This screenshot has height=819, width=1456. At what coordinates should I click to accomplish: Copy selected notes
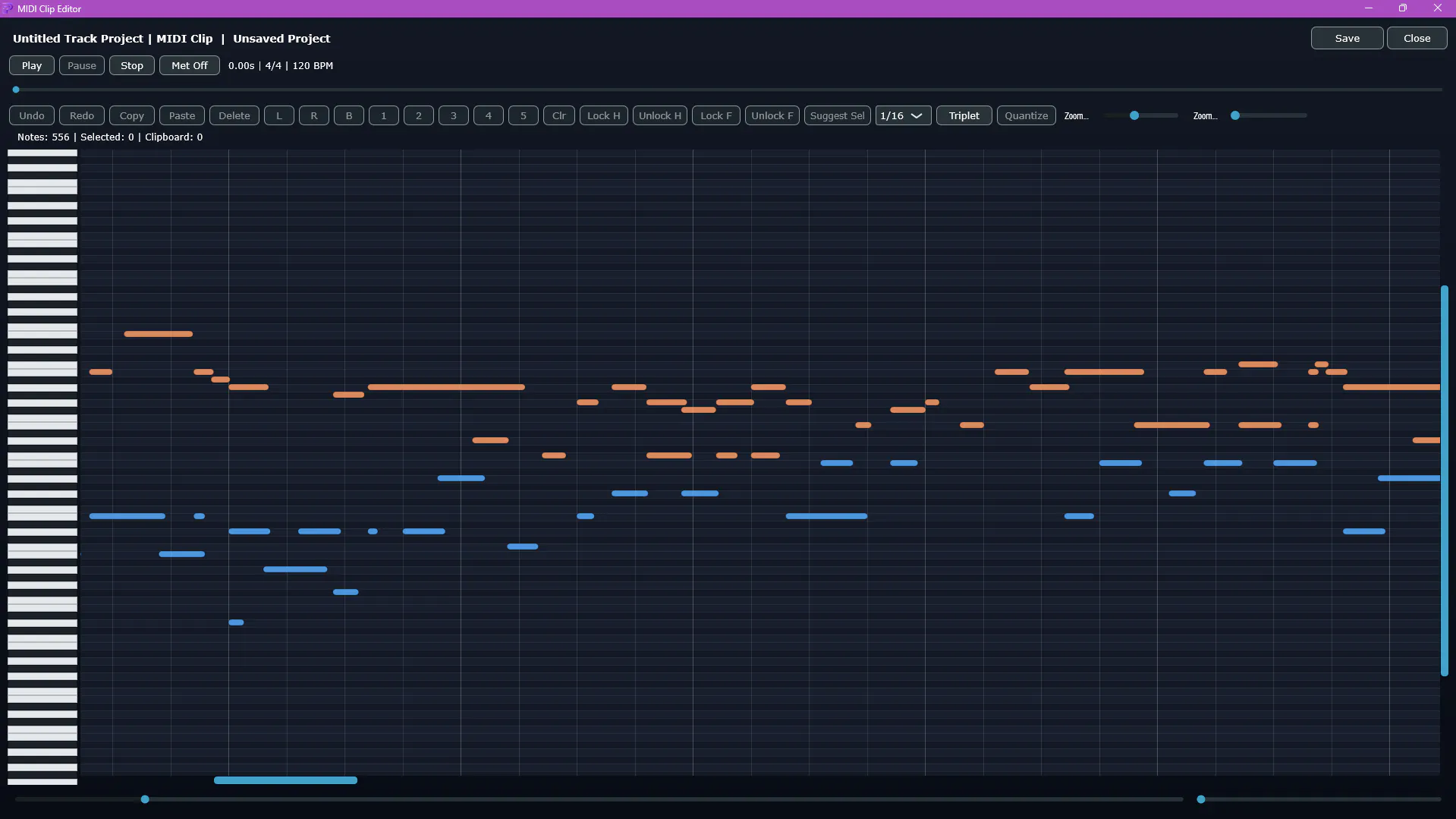(x=132, y=115)
